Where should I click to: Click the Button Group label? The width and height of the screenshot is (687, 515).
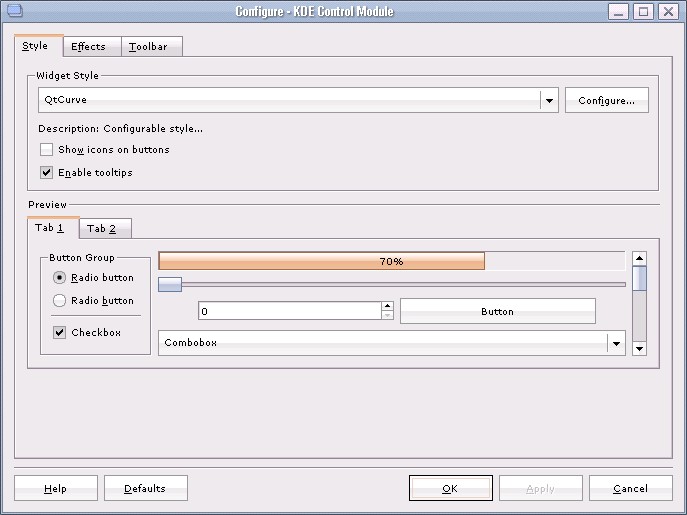coord(82,257)
